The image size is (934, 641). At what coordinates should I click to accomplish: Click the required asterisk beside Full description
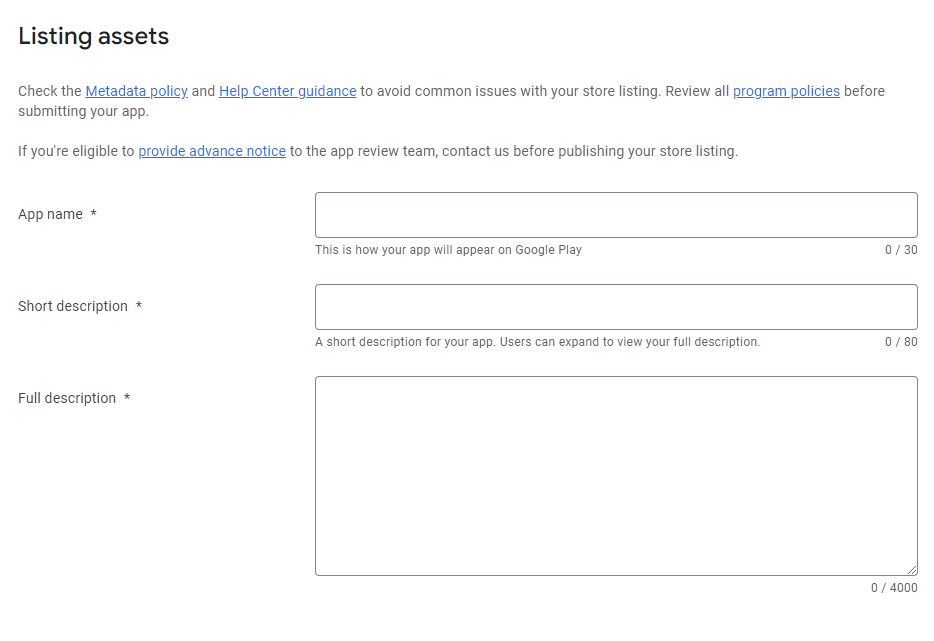127,396
